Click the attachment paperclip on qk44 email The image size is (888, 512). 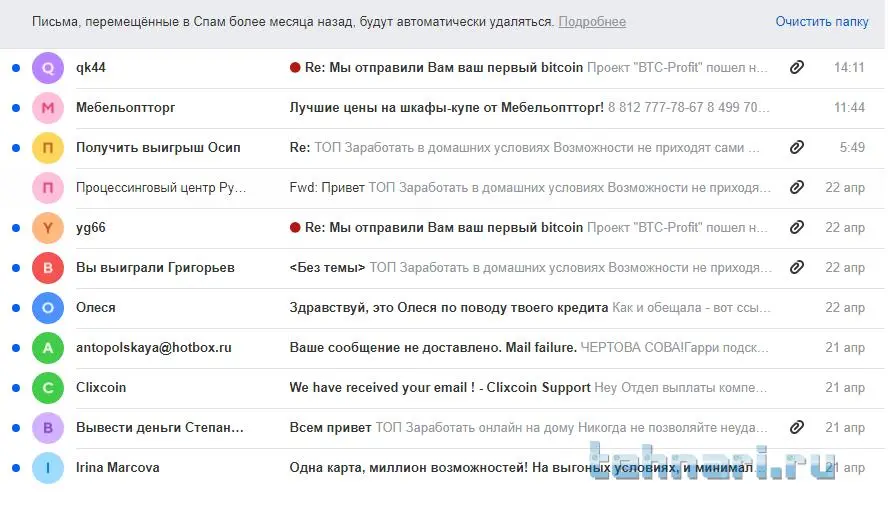click(797, 68)
